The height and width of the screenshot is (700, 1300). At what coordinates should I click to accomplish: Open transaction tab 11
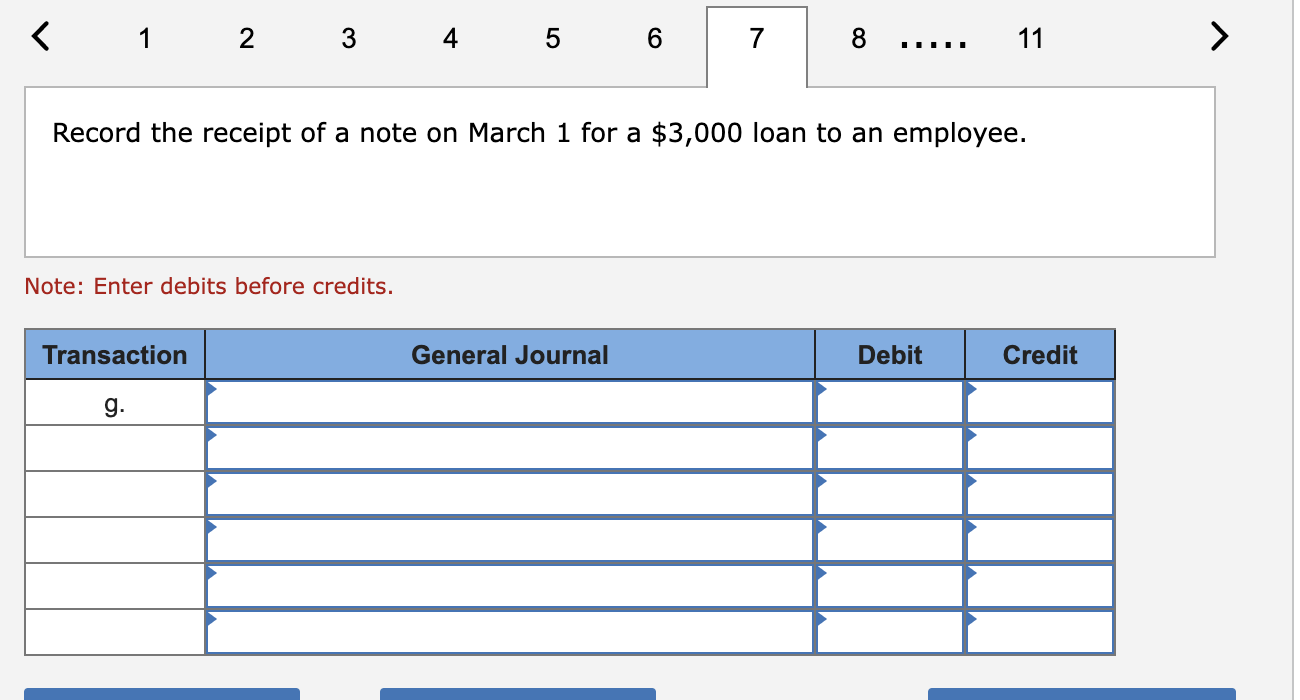click(x=1031, y=39)
